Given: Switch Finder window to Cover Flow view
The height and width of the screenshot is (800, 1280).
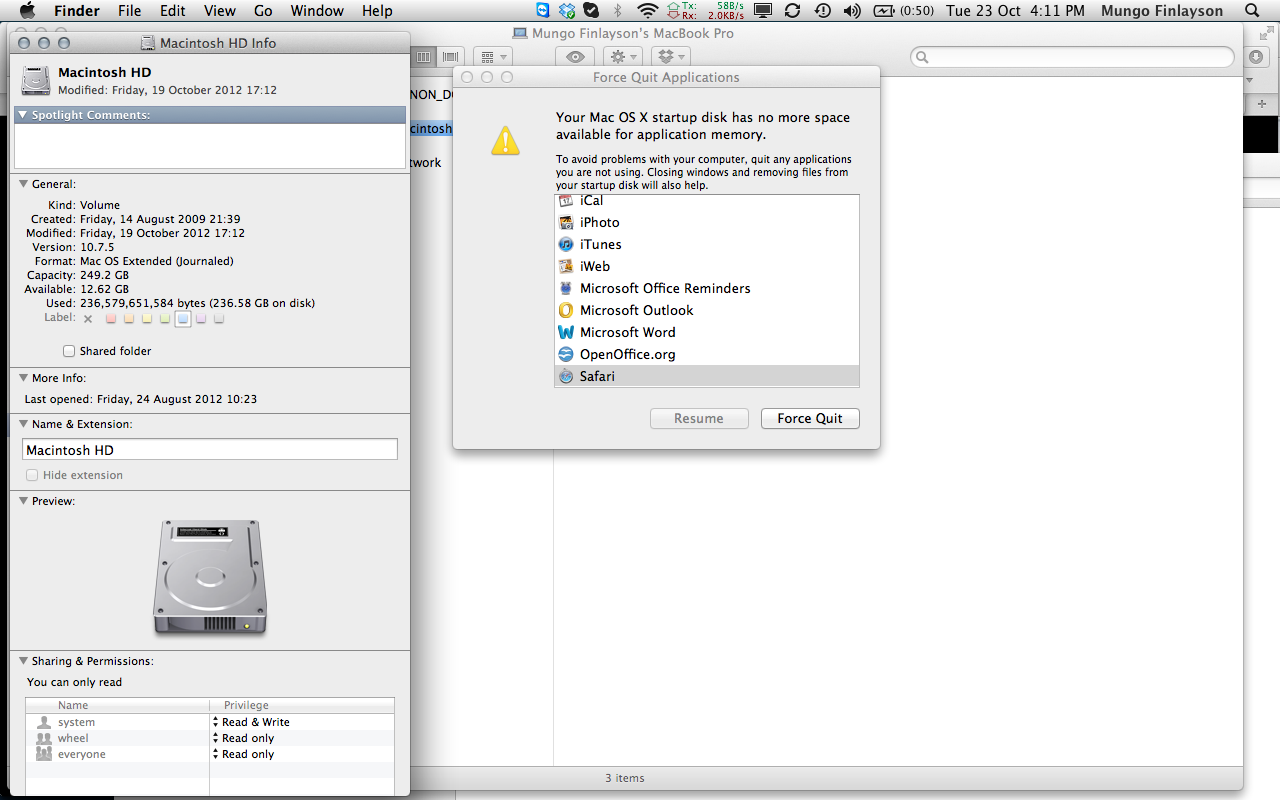Looking at the screenshot, I should [450, 57].
